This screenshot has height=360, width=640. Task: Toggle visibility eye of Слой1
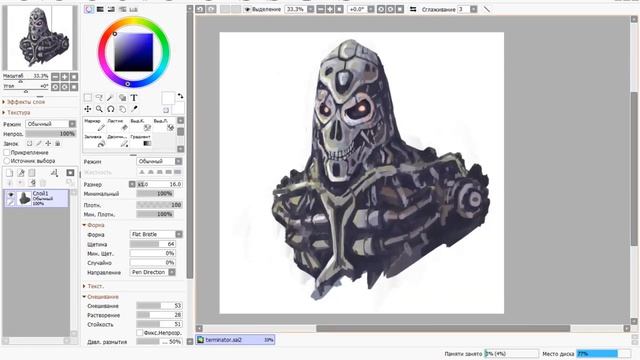tap(11, 195)
